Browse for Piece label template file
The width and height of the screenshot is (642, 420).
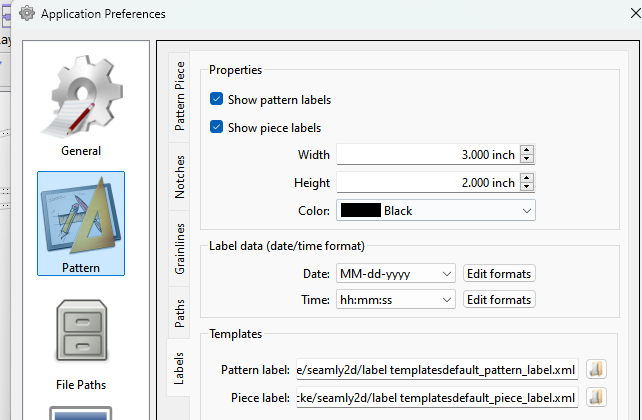point(596,398)
